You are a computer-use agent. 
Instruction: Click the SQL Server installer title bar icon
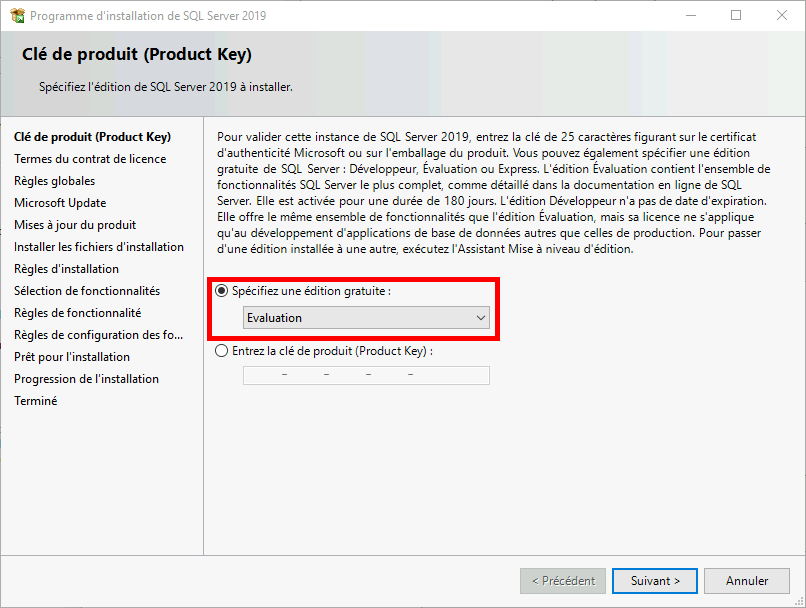tap(15, 15)
